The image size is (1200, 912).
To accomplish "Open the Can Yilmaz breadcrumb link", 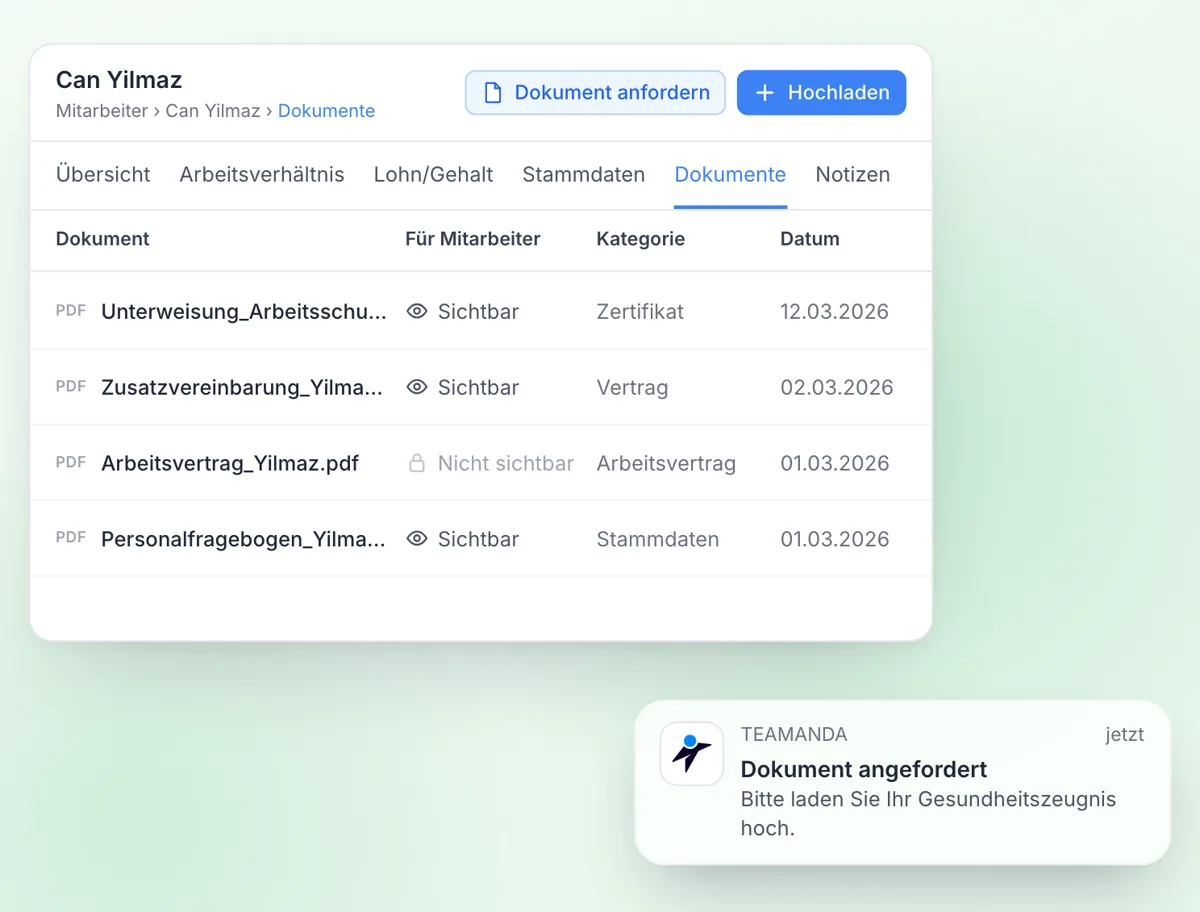I will (212, 111).
